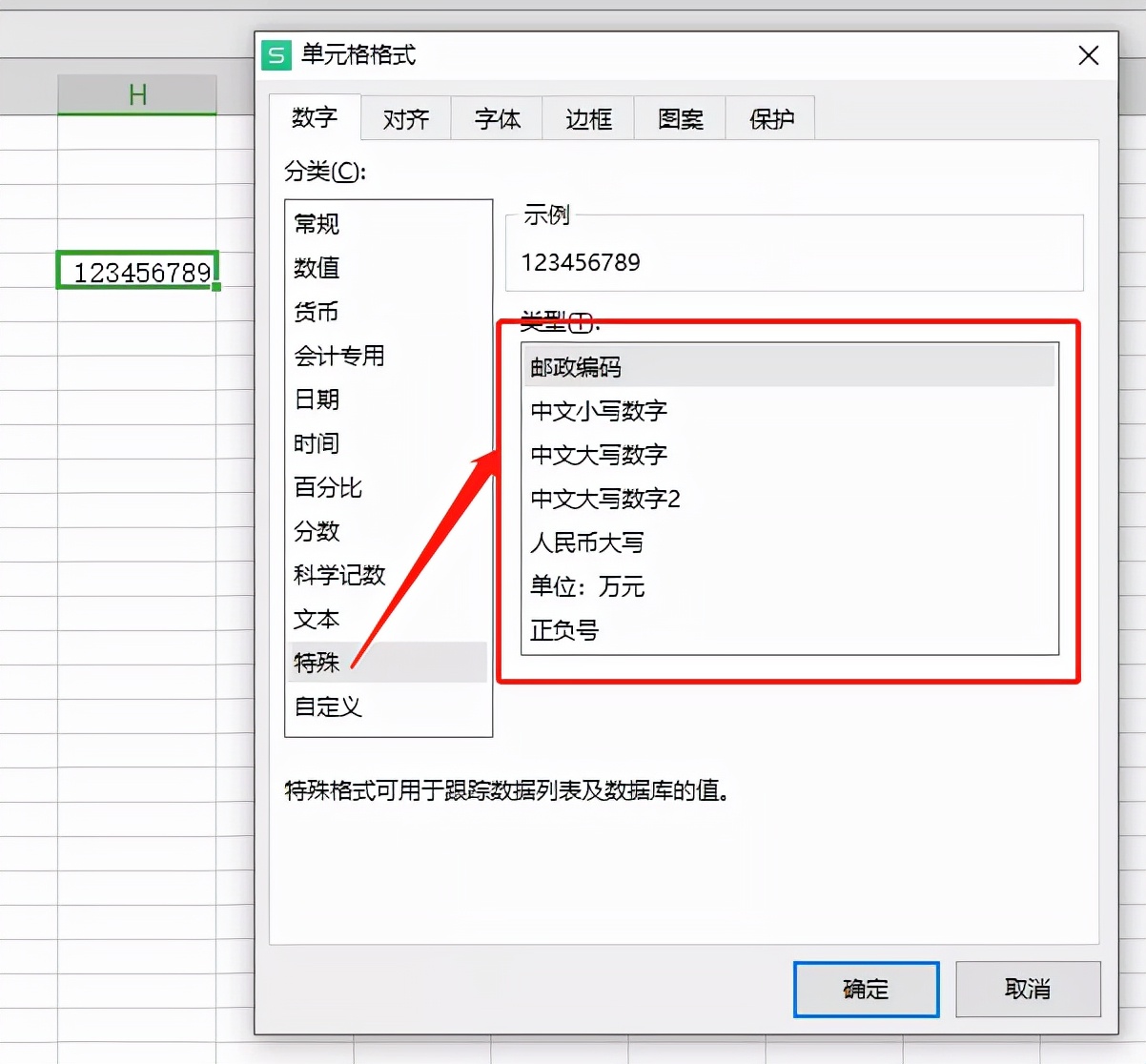Image resolution: width=1146 pixels, height=1064 pixels.
Task: Select the 数字 tab
Action: pos(313,118)
